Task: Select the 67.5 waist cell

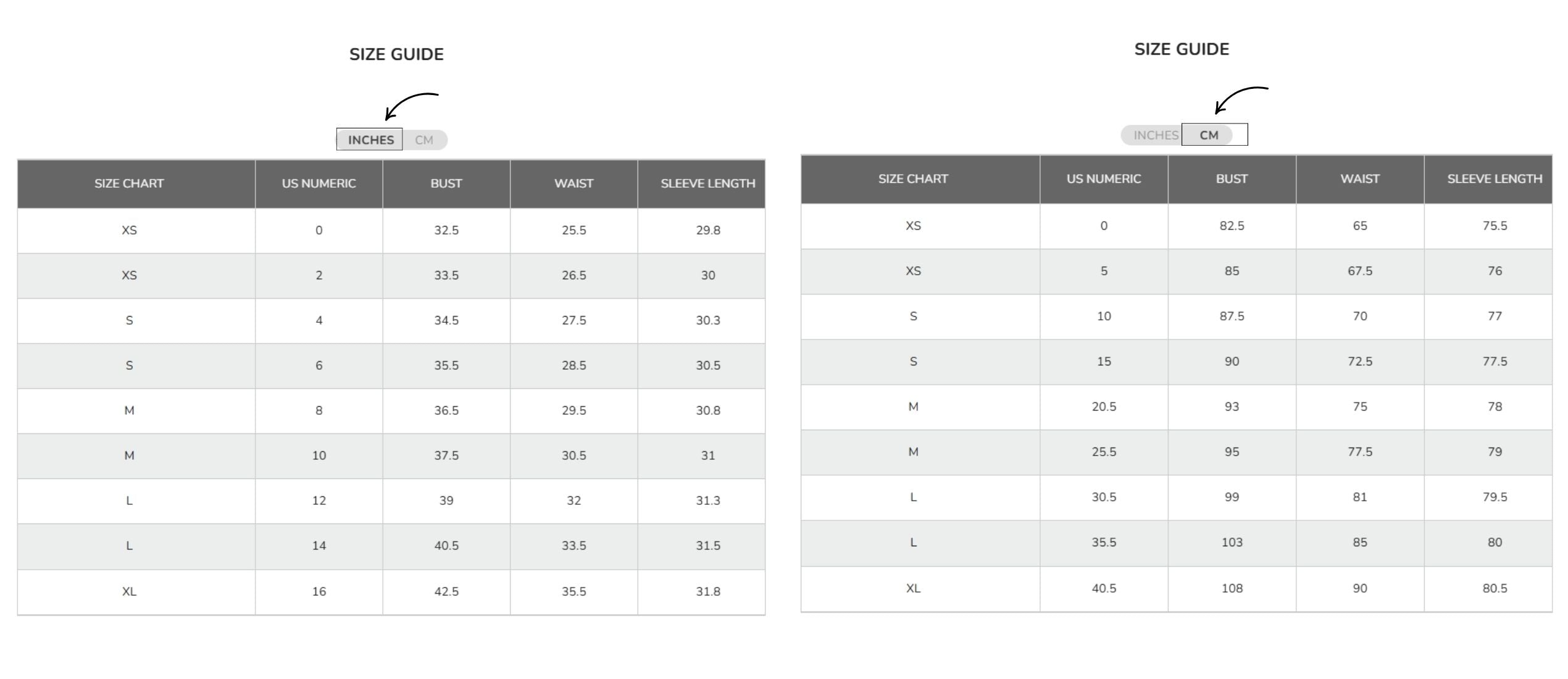Action: pyautogui.click(x=1359, y=271)
